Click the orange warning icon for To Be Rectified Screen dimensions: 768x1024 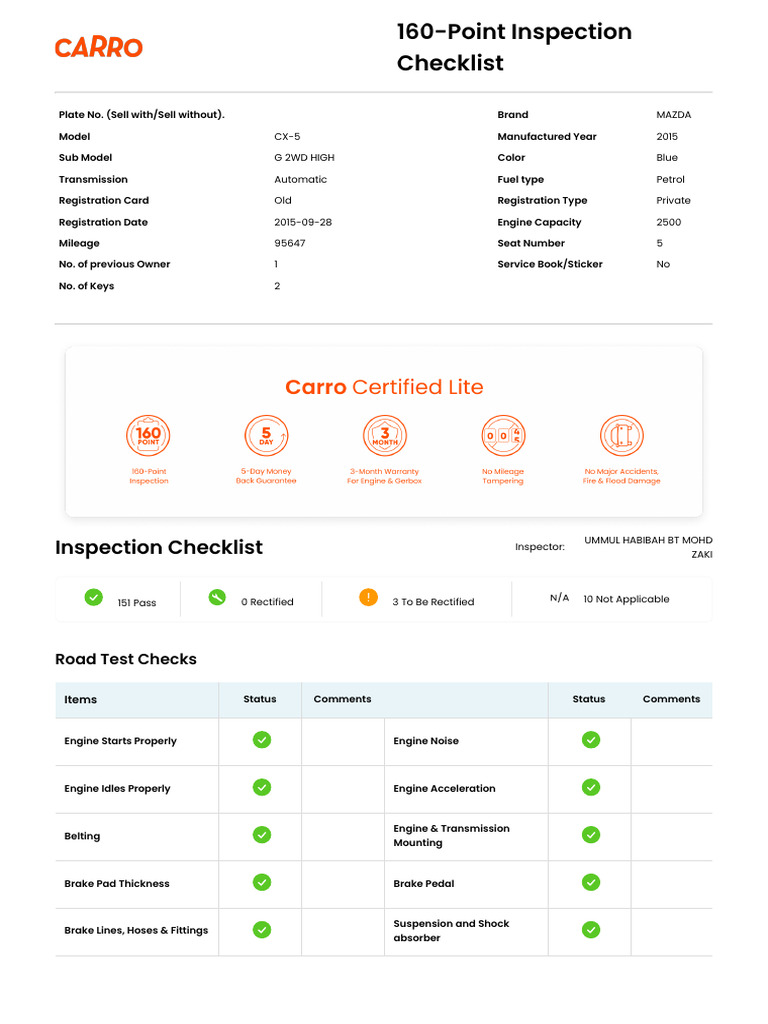pos(368,597)
